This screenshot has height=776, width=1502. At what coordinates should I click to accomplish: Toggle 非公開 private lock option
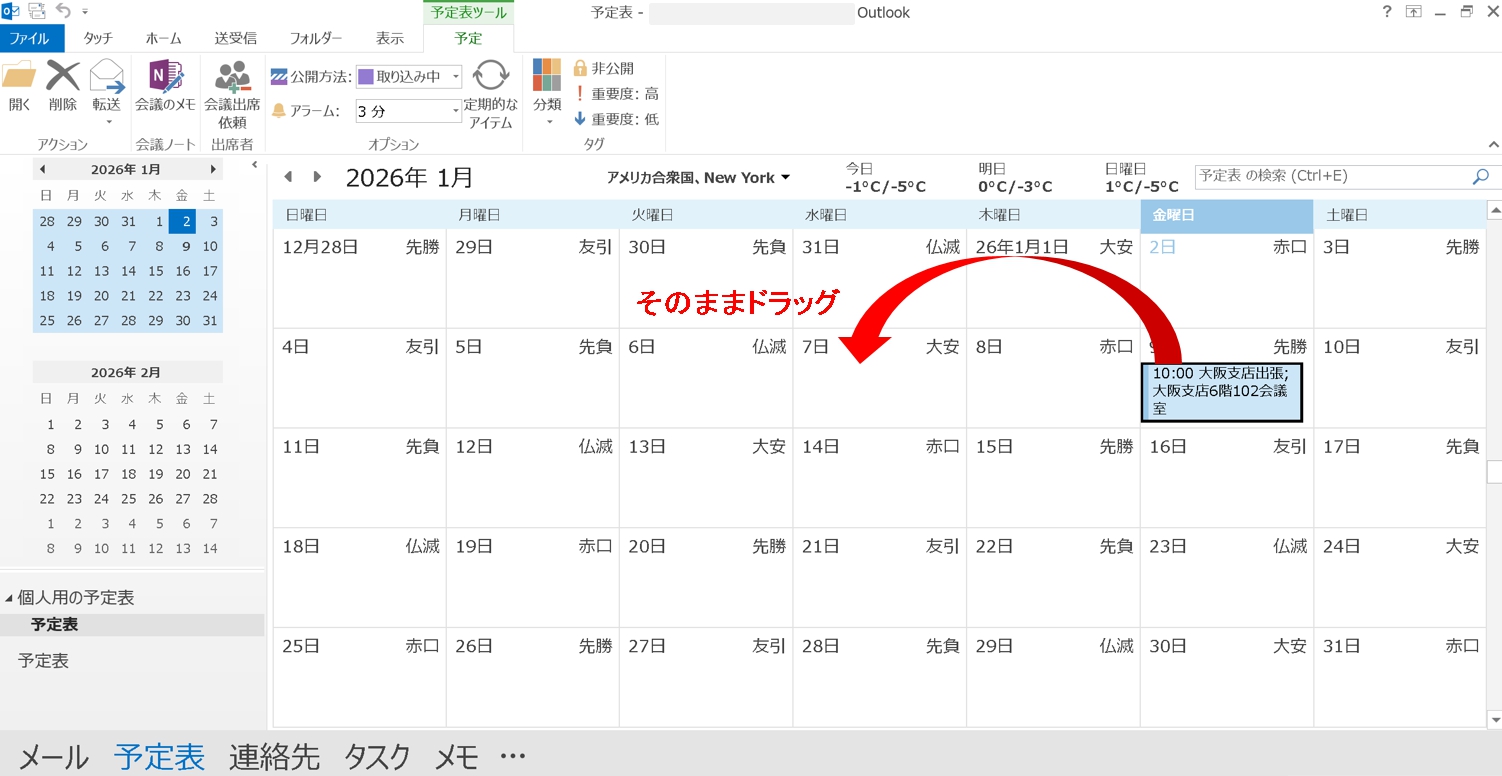click(604, 68)
